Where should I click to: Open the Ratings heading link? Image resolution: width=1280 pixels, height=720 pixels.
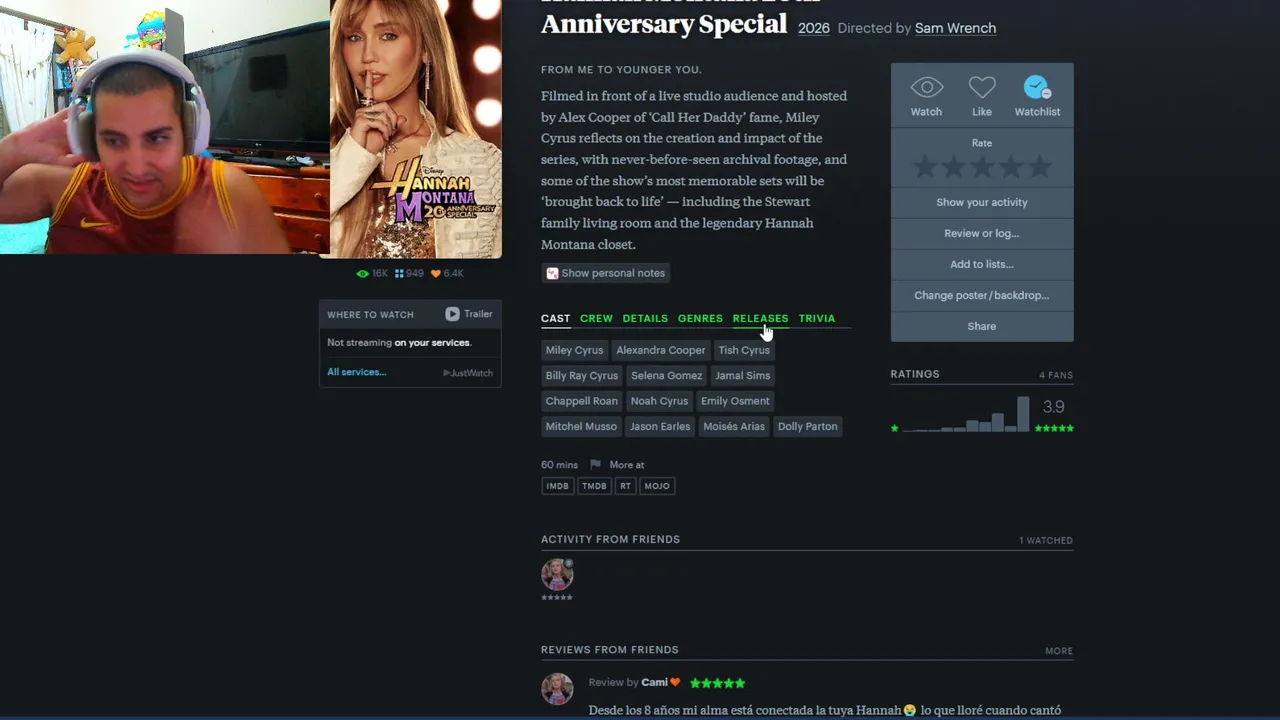pos(915,374)
